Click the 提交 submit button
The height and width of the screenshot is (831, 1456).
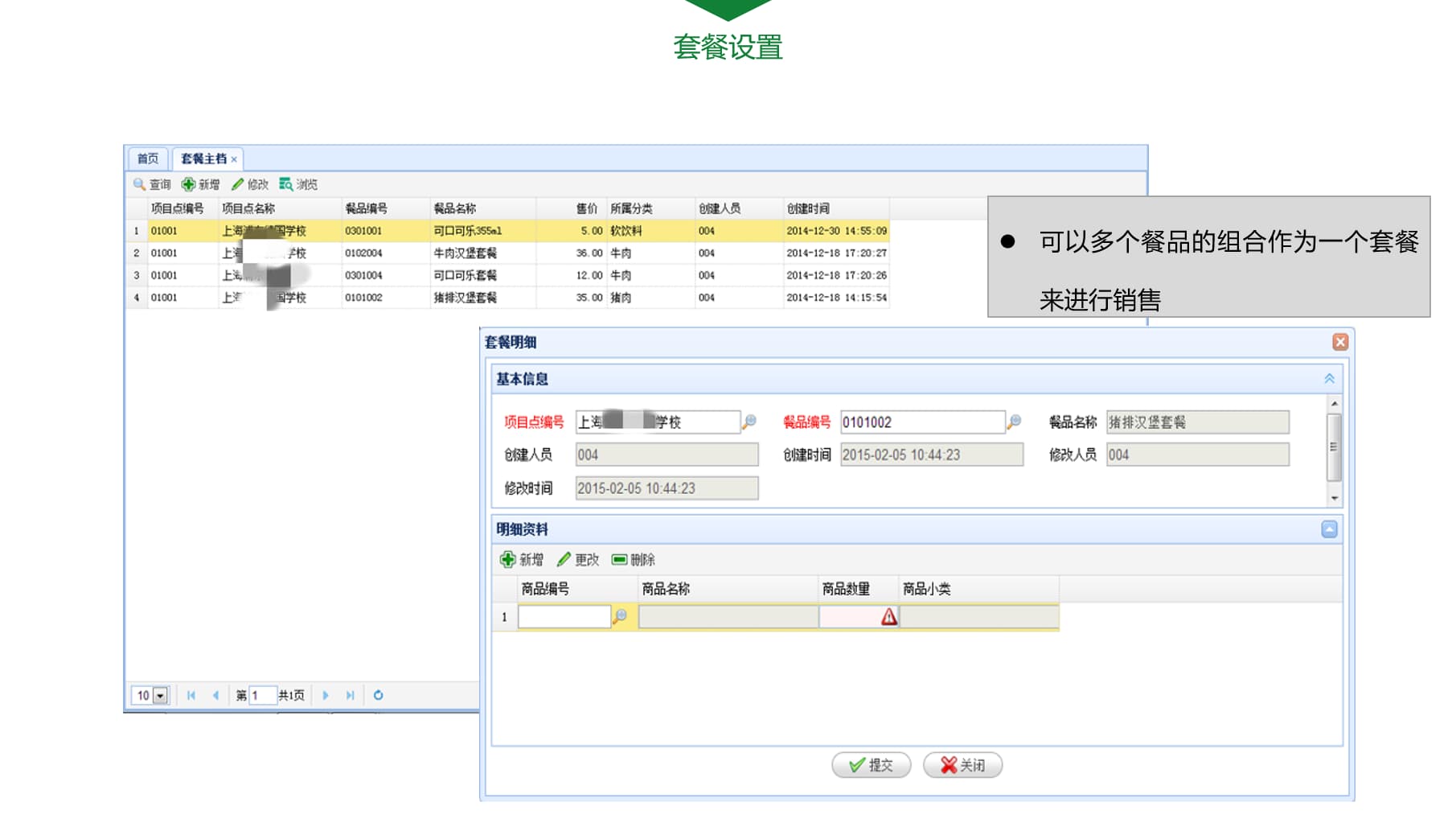point(871,765)
